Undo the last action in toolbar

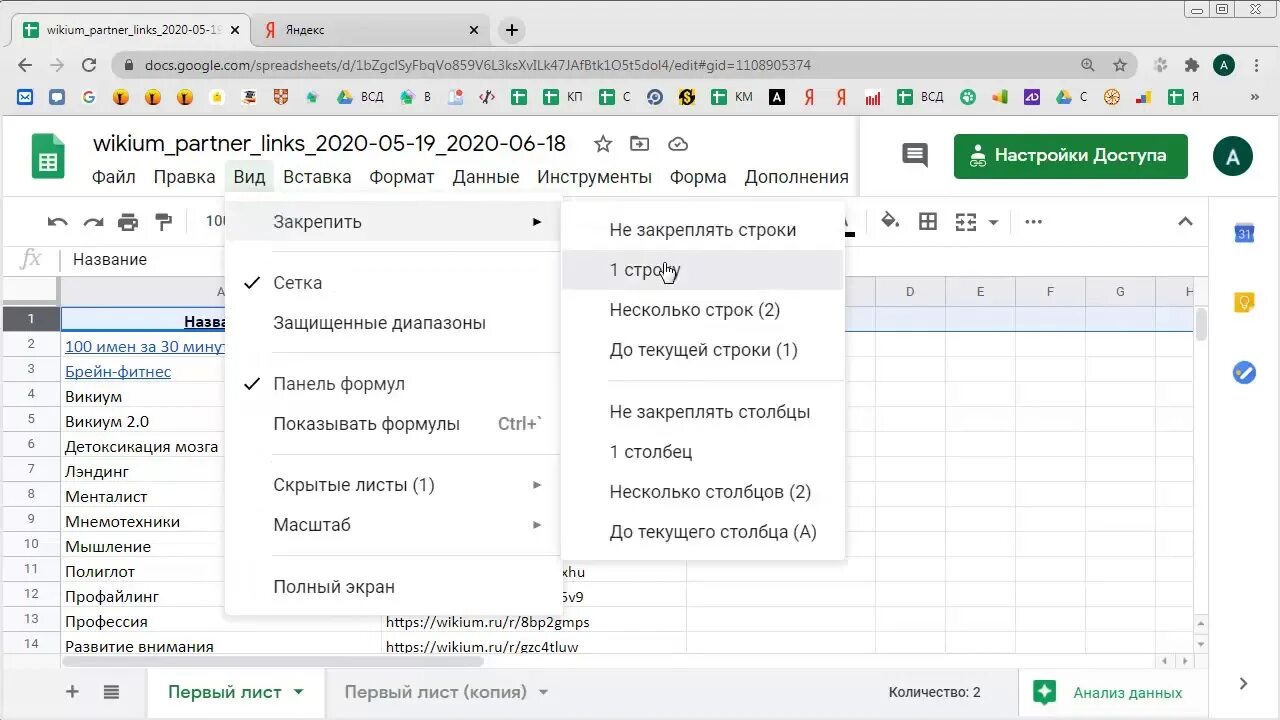tap(58, 222)
